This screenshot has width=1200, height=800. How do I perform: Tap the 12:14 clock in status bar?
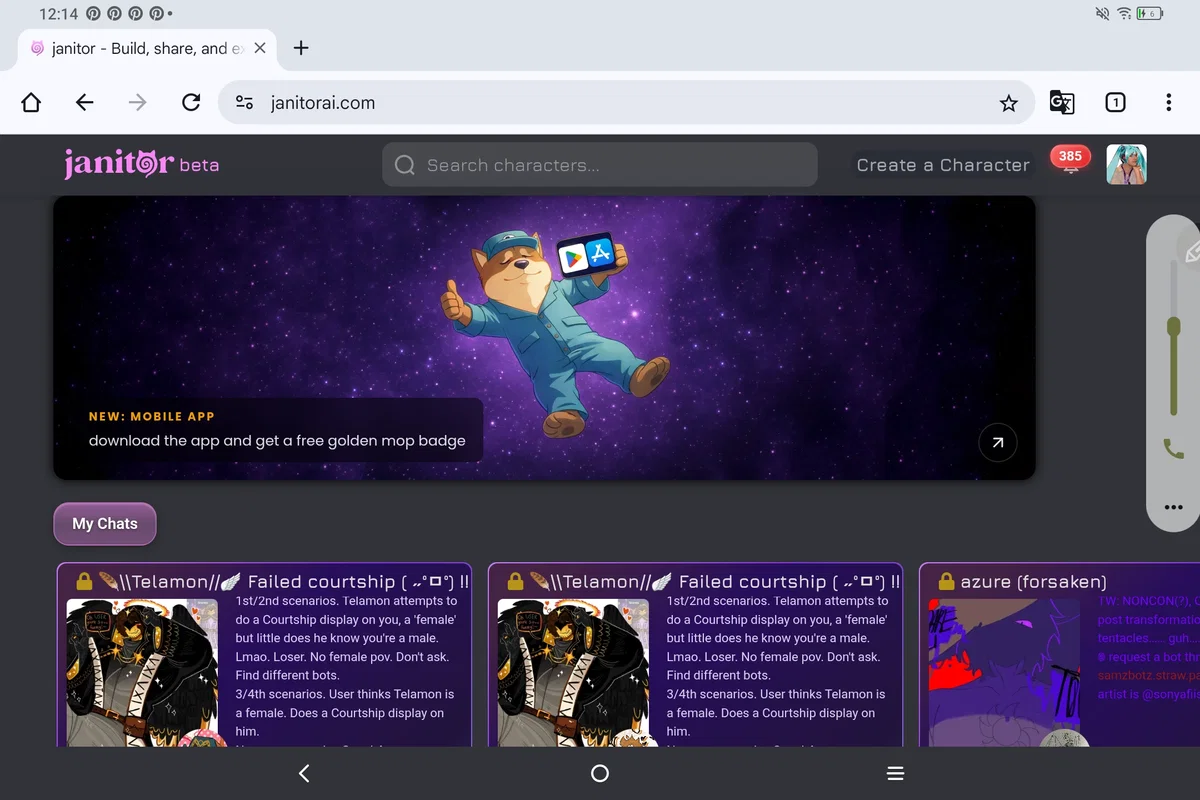(59, 14)
